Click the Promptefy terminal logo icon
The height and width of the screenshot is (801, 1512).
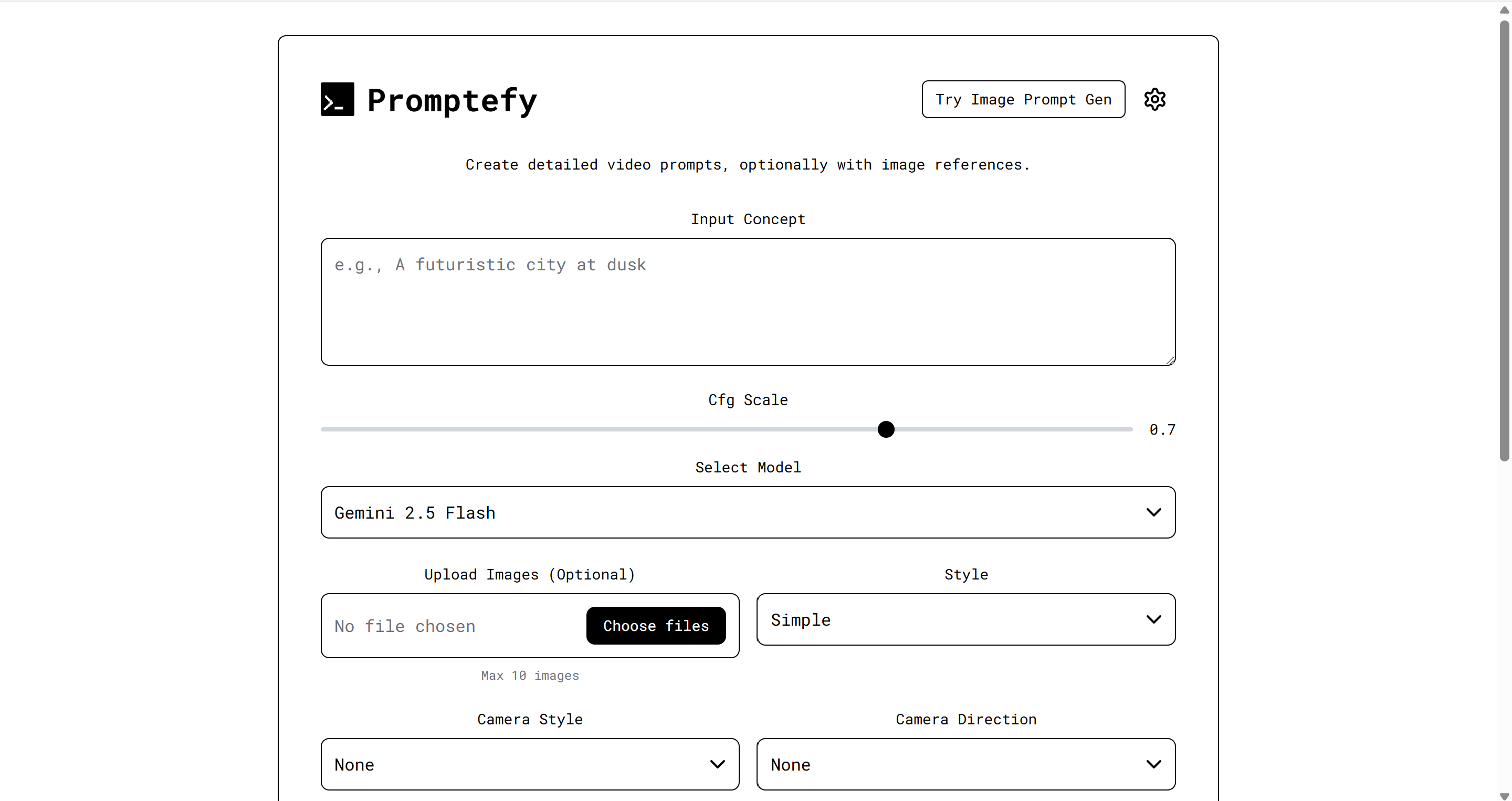[x=337, y=99]
